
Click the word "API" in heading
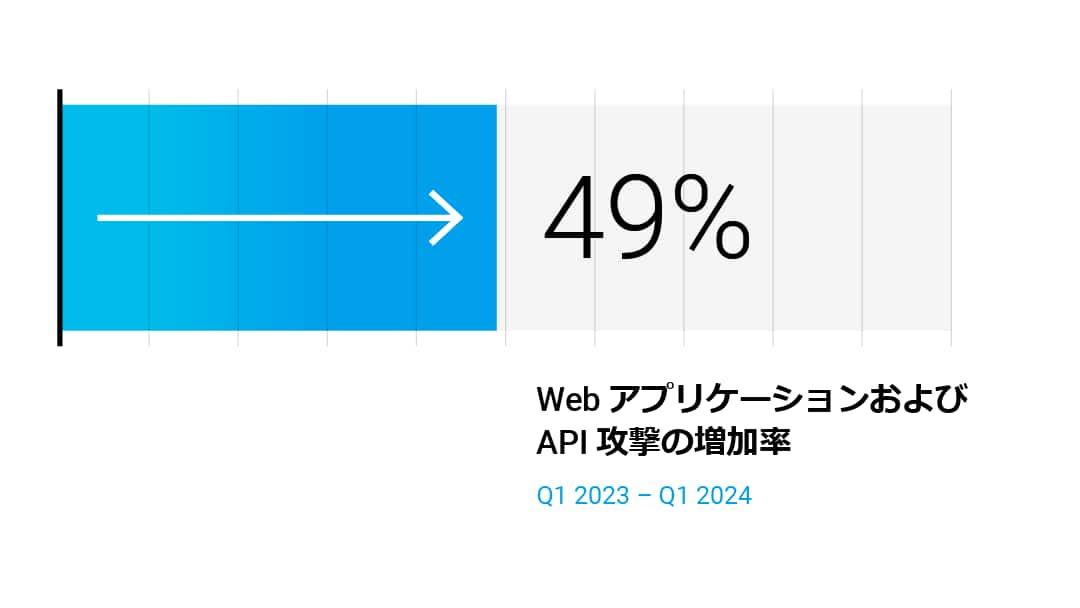tap(559, 442)
